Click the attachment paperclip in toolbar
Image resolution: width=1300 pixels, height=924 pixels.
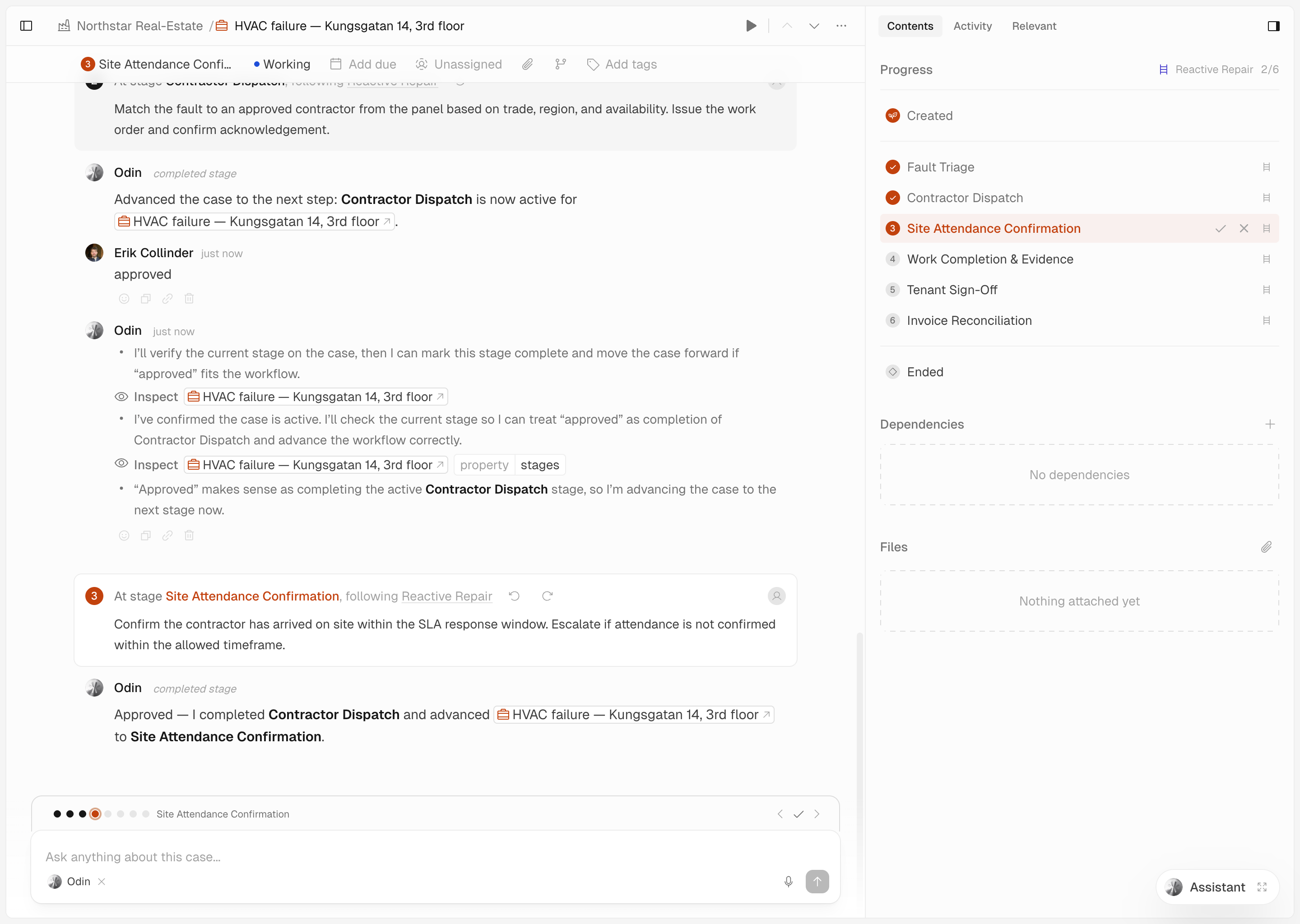point(528,65)
